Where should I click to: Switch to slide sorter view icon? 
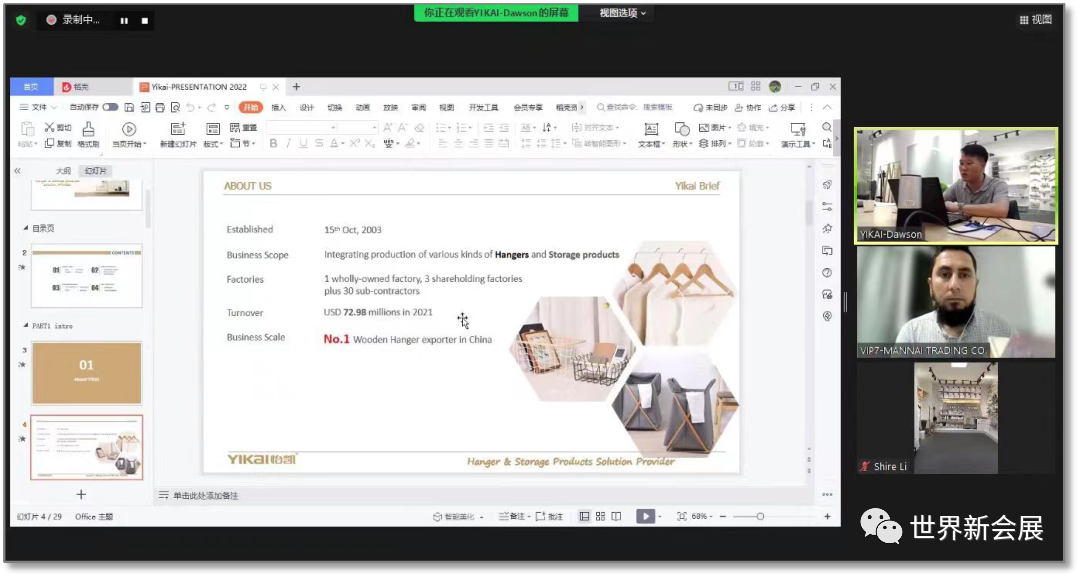(x=600, y=516)
